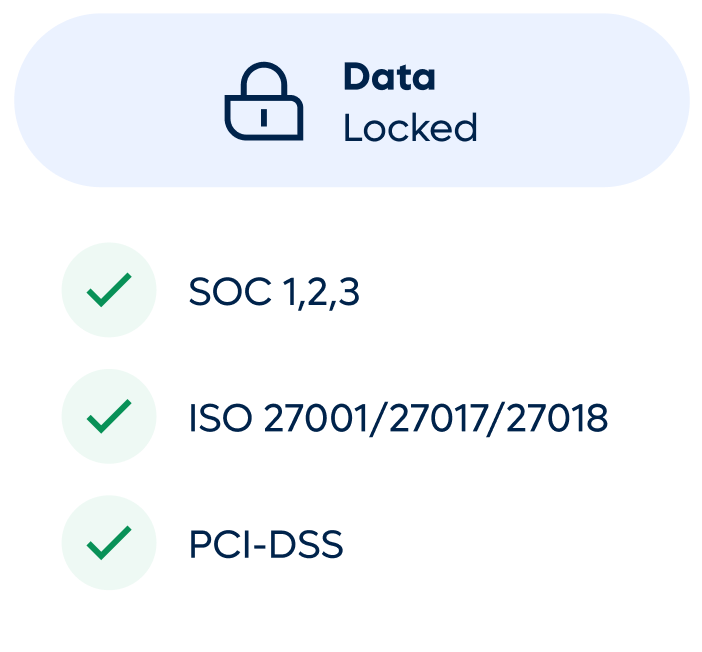Viewport: 702px width, 652px height.
Task: Click the padlock's curved shackle
Action: [264, 80]
